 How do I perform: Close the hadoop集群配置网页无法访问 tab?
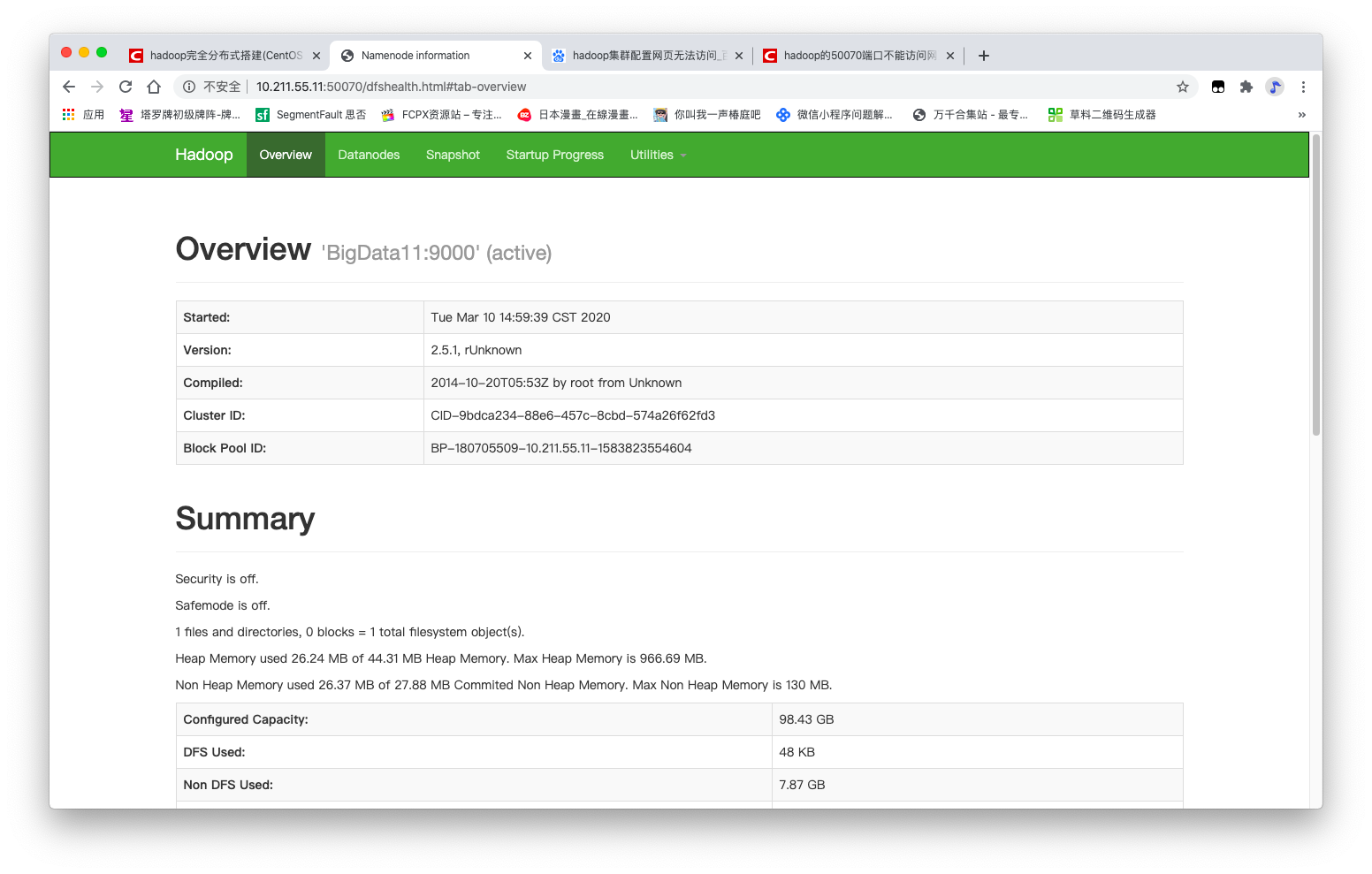739,56
